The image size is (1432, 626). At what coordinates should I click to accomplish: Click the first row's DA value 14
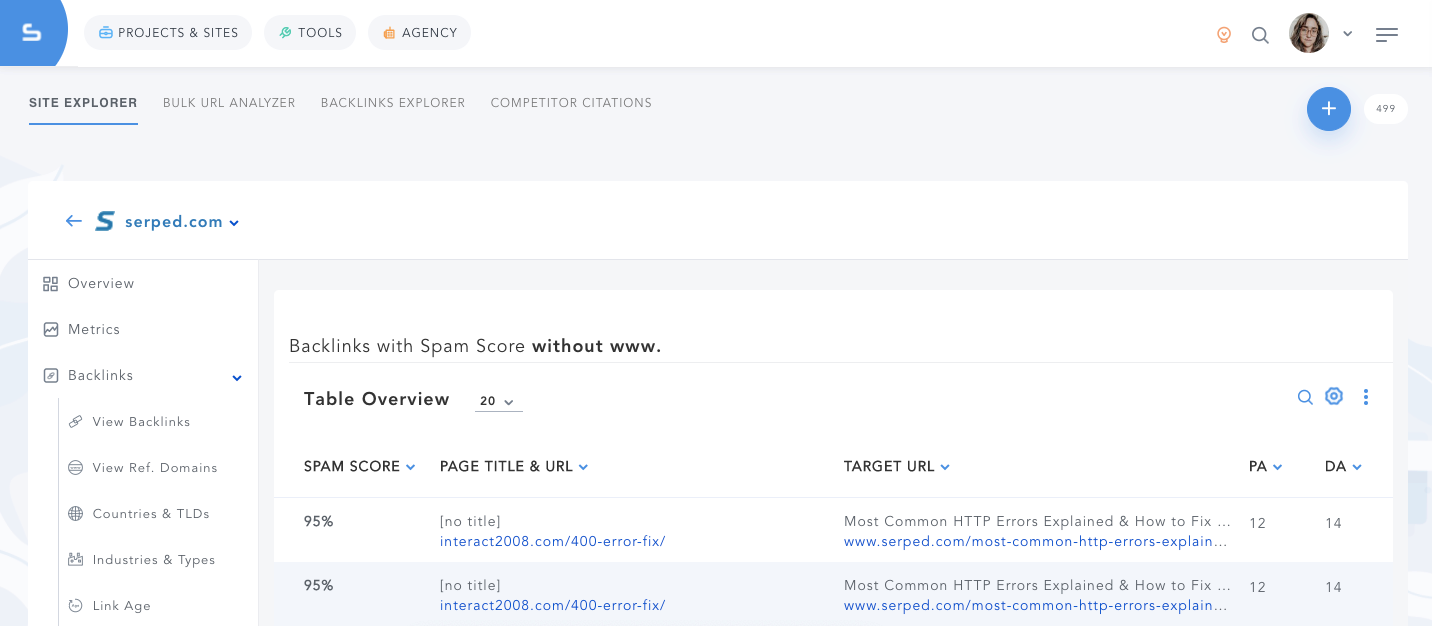[1334, 523]
